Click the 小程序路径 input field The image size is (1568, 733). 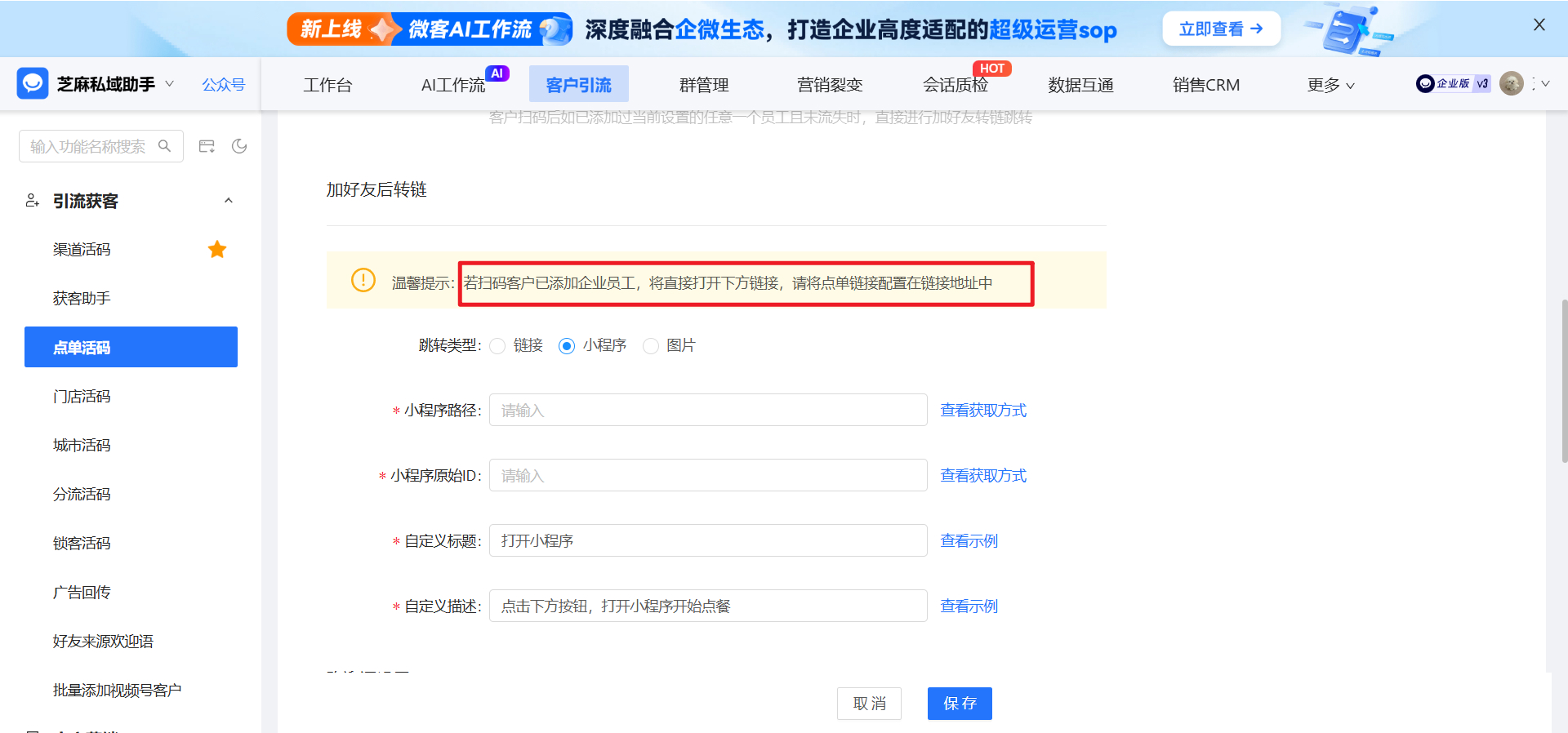click(708, 410)
